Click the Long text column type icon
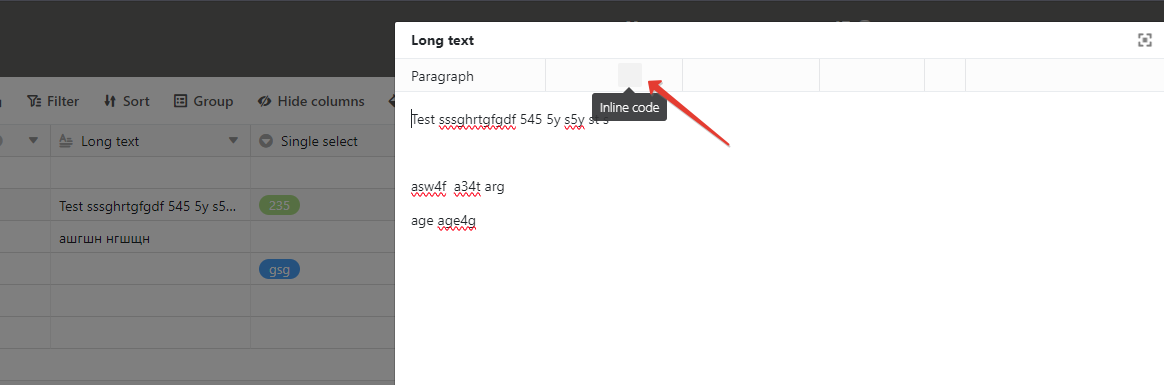The image size is (1164, 385). [x=65, y=141]
